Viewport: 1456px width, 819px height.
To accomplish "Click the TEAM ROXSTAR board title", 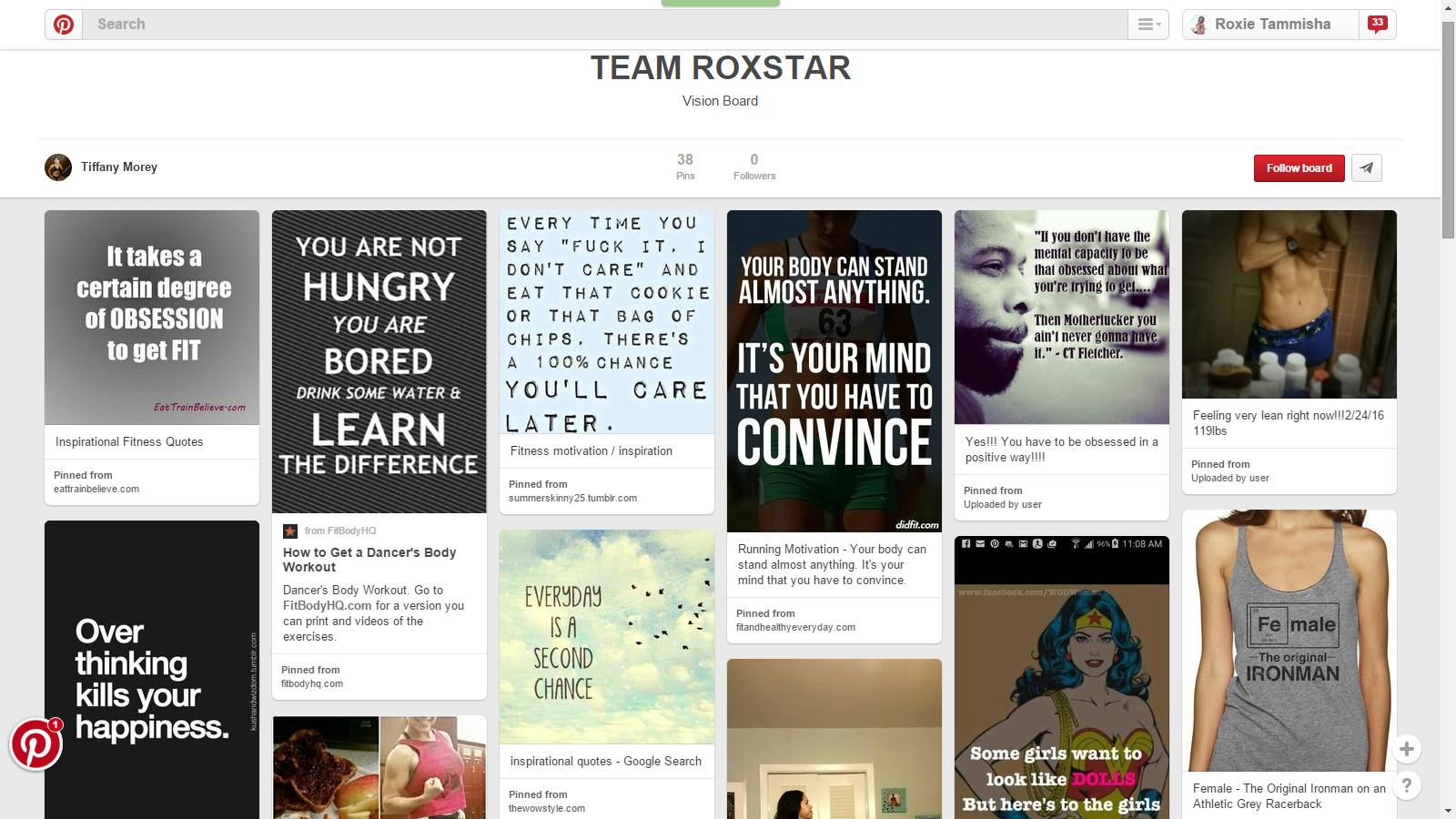I will click(721, 68).
